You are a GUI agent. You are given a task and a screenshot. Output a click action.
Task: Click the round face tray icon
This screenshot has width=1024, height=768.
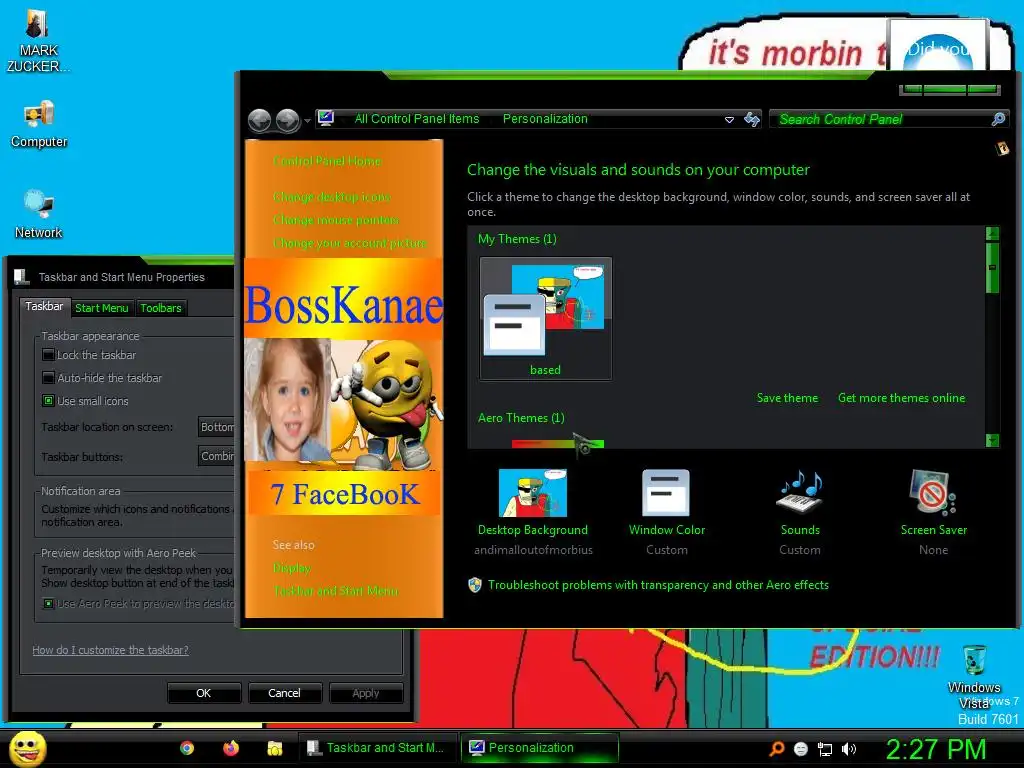click(x=801, y=749)
